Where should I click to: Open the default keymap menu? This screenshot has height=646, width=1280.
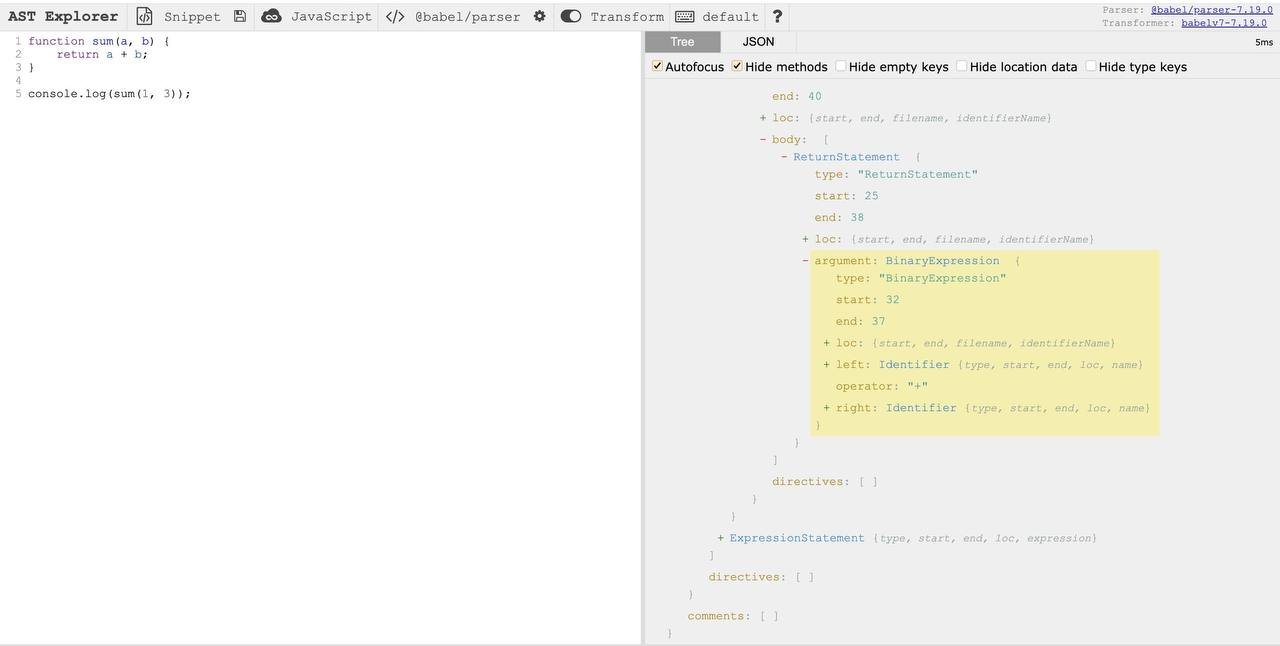[x=730, y=17]
